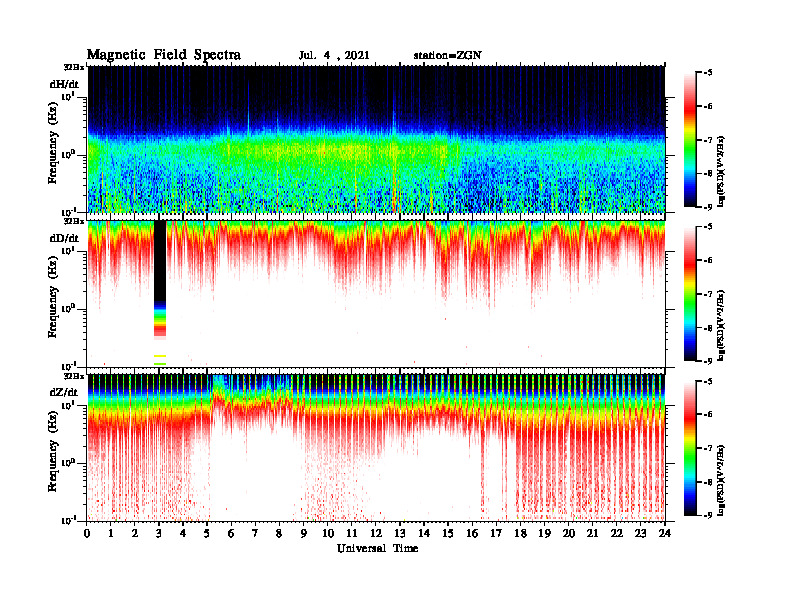Viewport: 792px width, 612px height.
Task: Click the -6 tick on dZ/dt color bar
Action: [708, 414]
